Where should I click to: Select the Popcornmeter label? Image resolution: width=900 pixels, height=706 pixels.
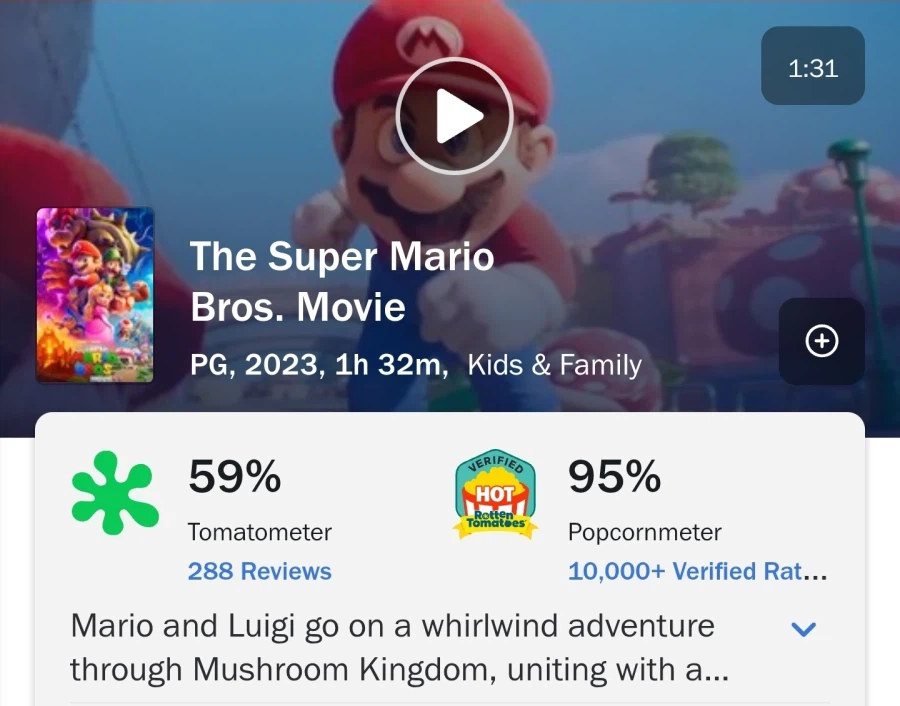point(644,532)
